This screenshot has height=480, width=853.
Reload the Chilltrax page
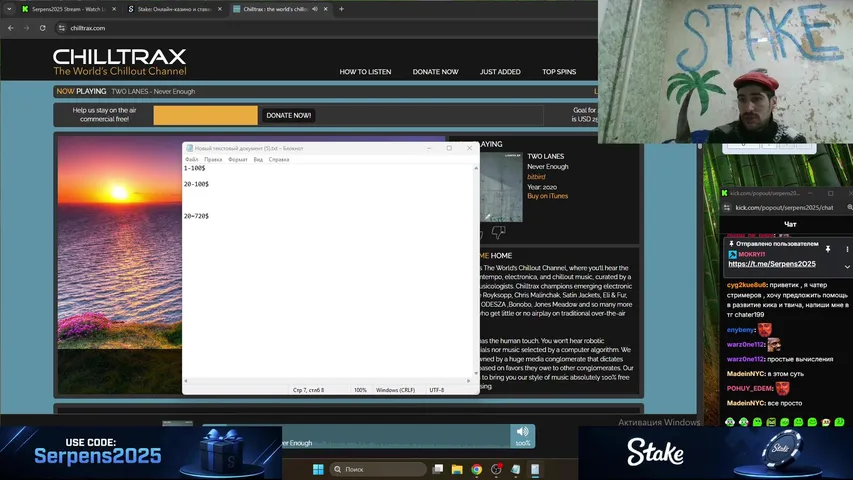click(42, 28)
